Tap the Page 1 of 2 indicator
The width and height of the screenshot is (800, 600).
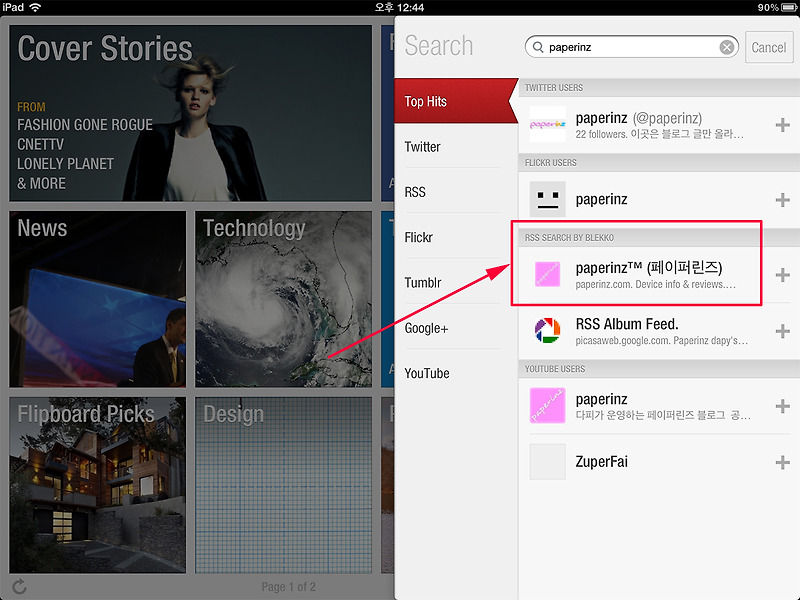tap(288, 587)
